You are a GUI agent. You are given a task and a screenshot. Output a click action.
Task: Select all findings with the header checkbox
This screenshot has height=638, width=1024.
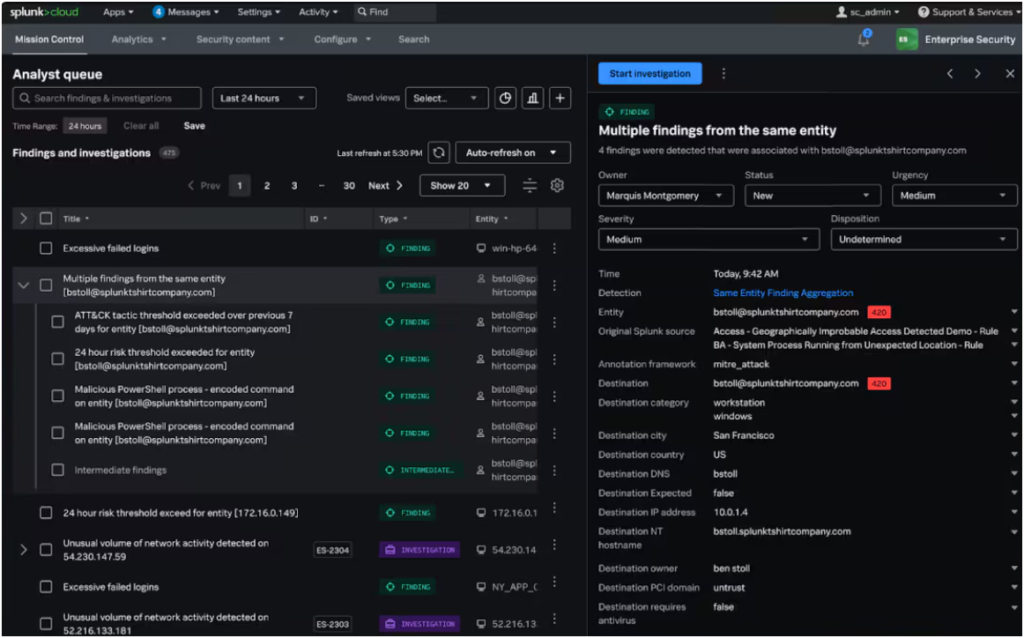(x=45, y=218)
